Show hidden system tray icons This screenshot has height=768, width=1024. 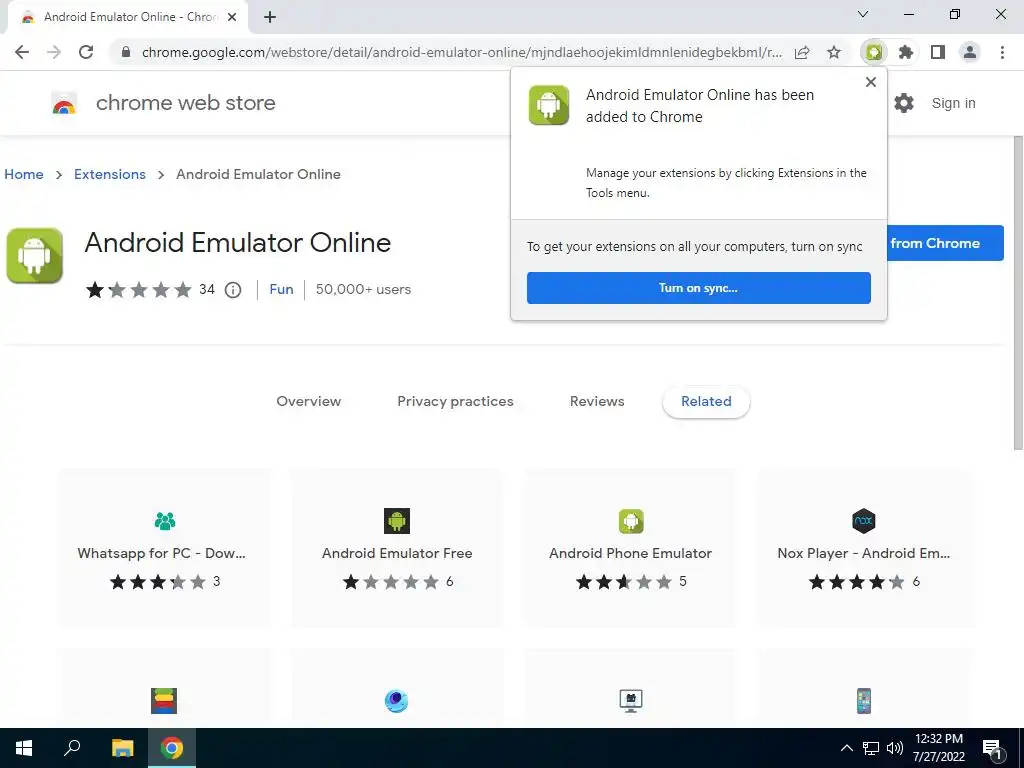(846, 748)
